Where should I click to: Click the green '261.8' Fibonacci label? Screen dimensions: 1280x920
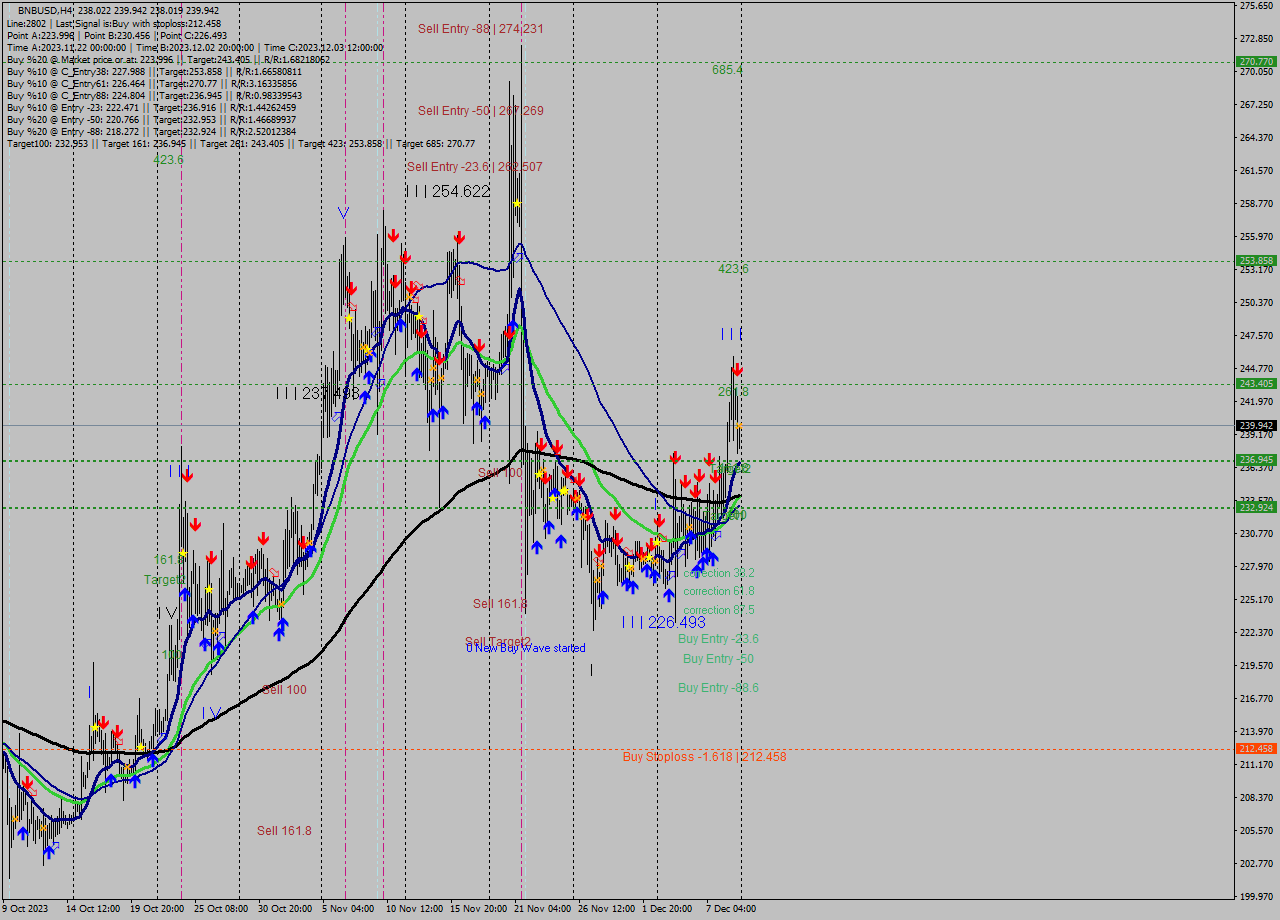(x=733, y=392)
